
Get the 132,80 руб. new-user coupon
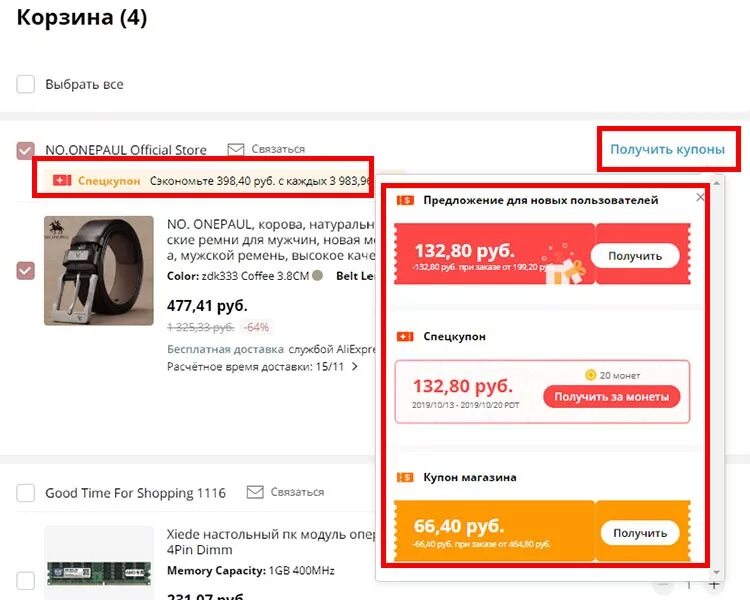(635, 256)
